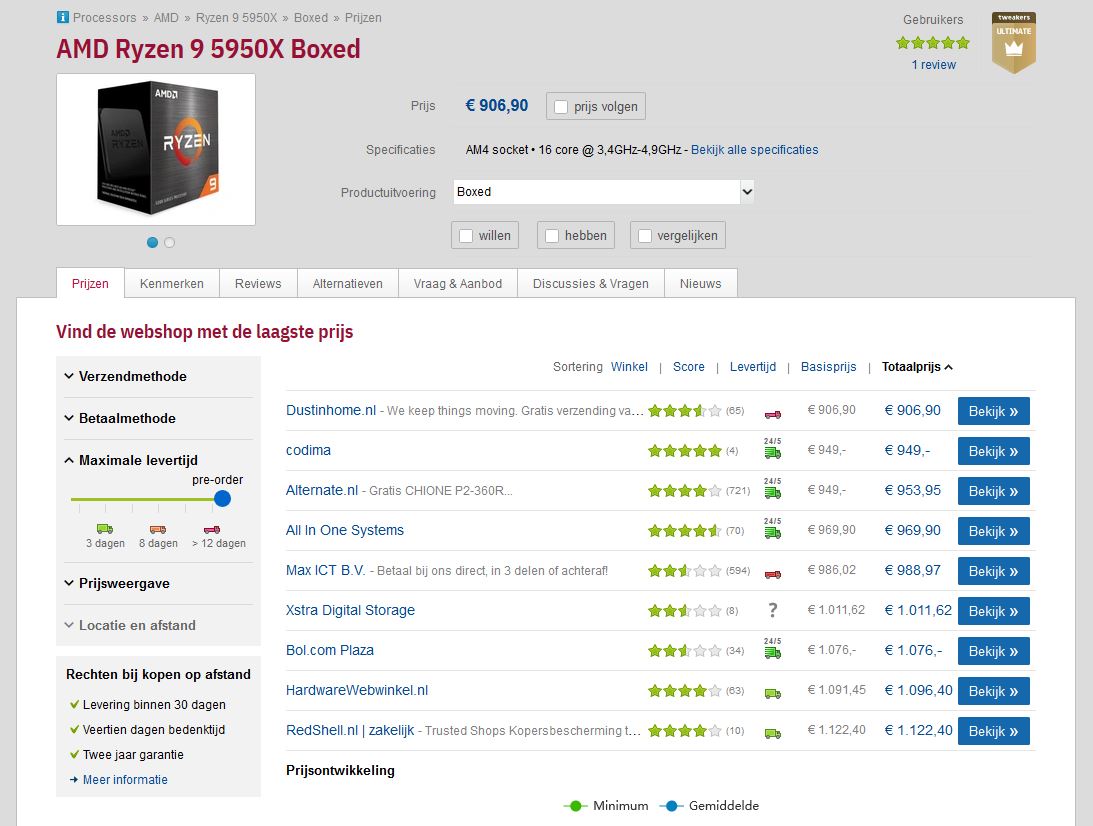Click Xstra Digital Storage total price € 1.011,62
The image size is (1093, 826).
tap(918, 610)
